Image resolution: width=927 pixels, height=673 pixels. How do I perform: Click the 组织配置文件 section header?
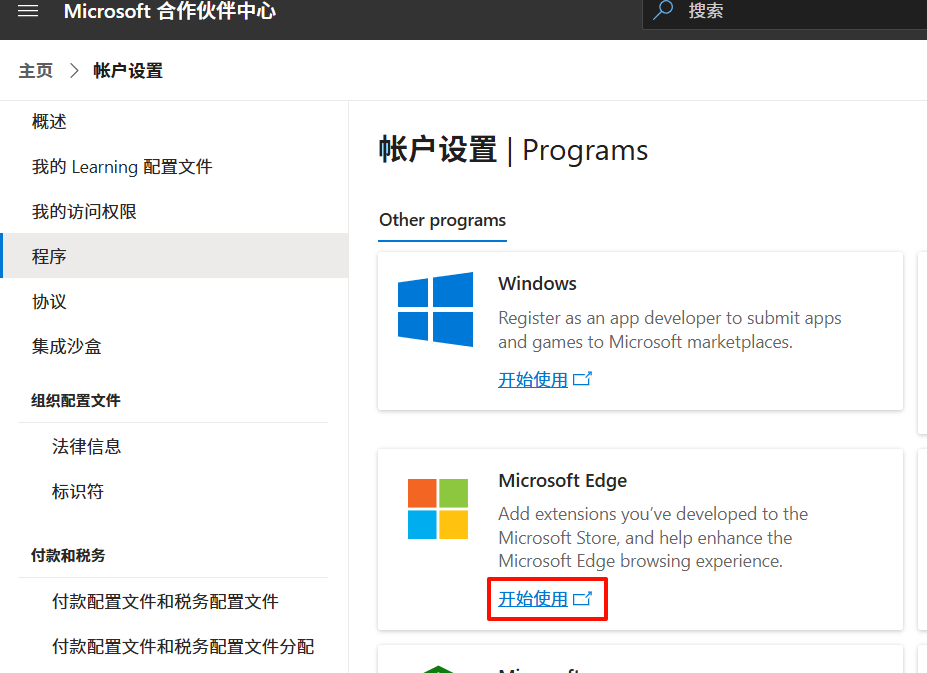click(x=76, y=400)
